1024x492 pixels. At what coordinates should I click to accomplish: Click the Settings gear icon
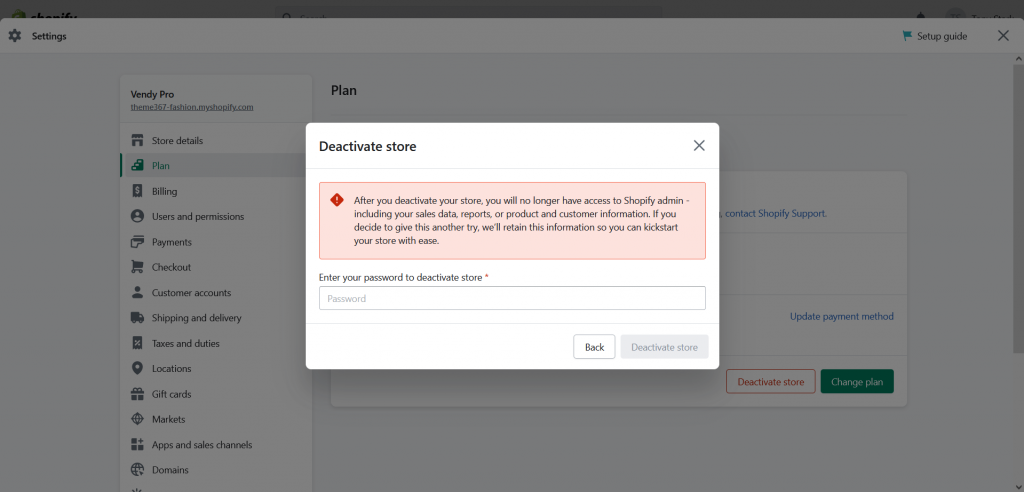click(x=14, y=36)
